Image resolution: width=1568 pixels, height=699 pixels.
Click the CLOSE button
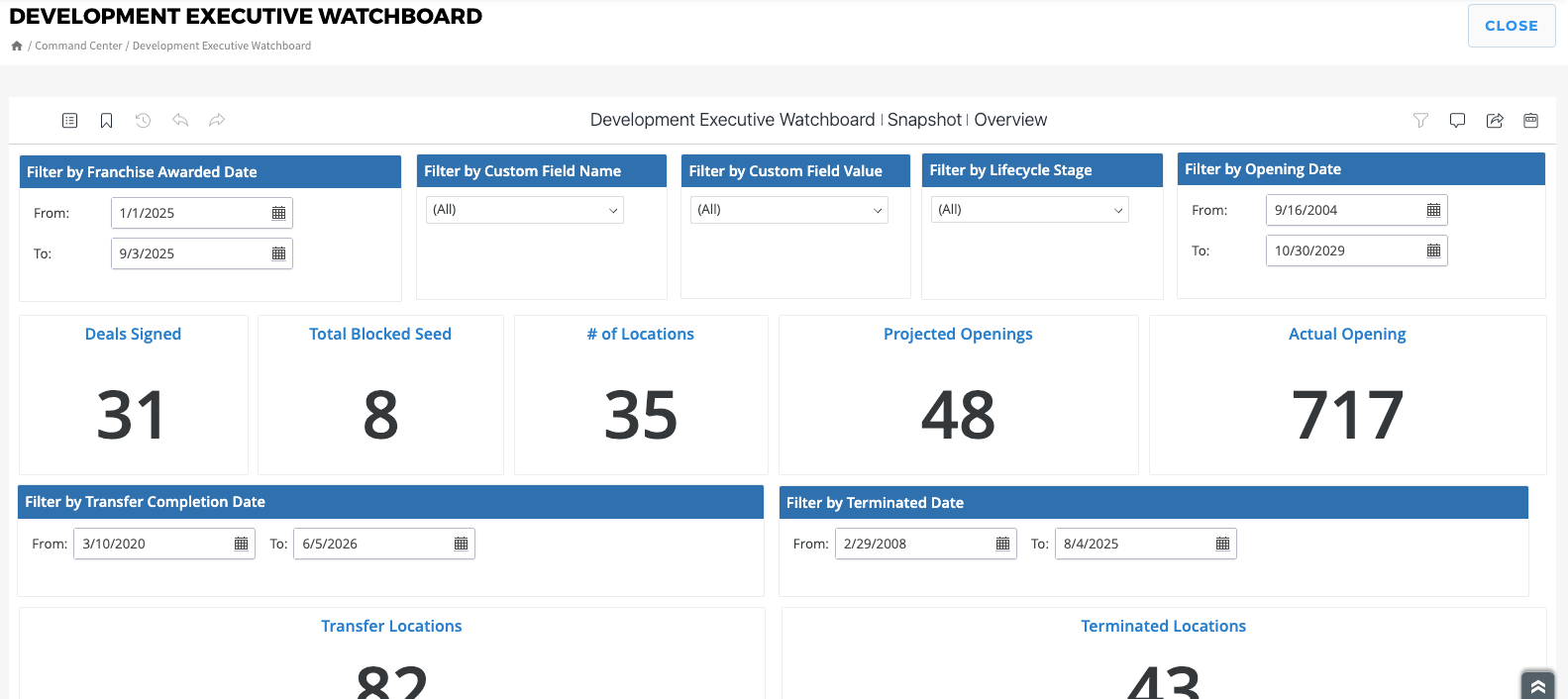click(1511, 26)
